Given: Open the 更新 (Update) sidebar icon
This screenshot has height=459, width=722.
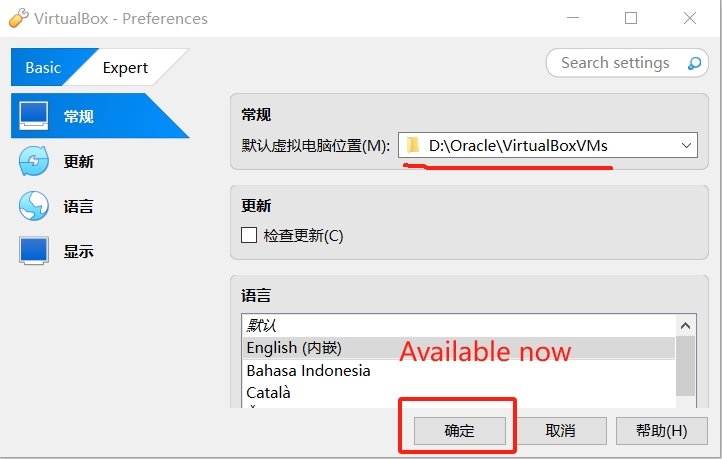Looking at the screenshot, I should (x=34, y=161).
